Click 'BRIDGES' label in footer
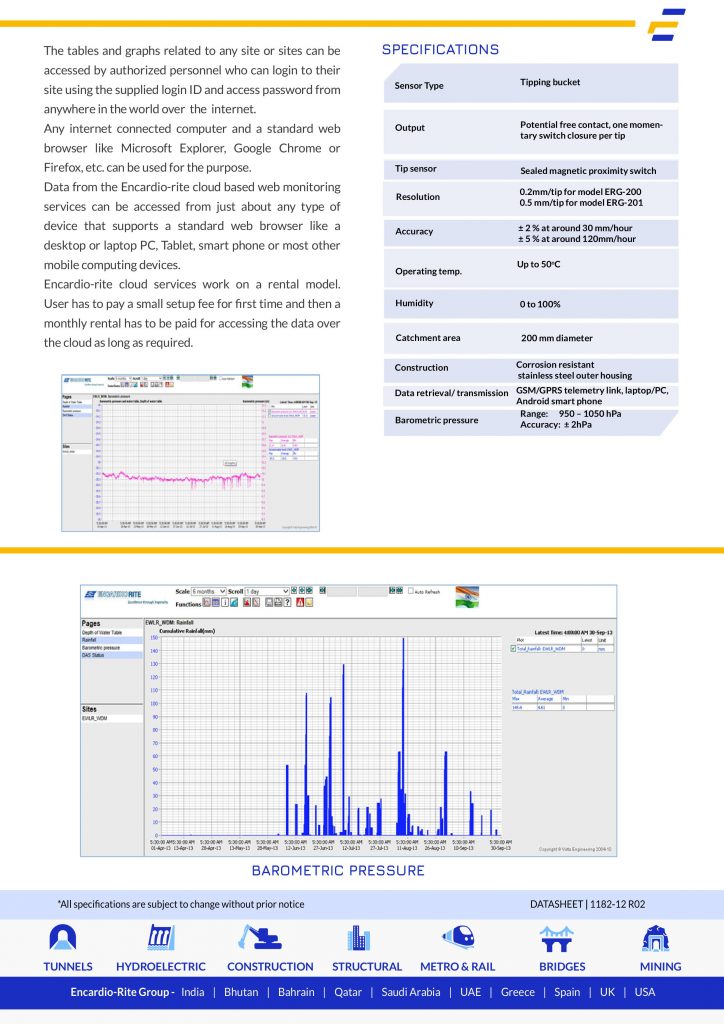 562,967
